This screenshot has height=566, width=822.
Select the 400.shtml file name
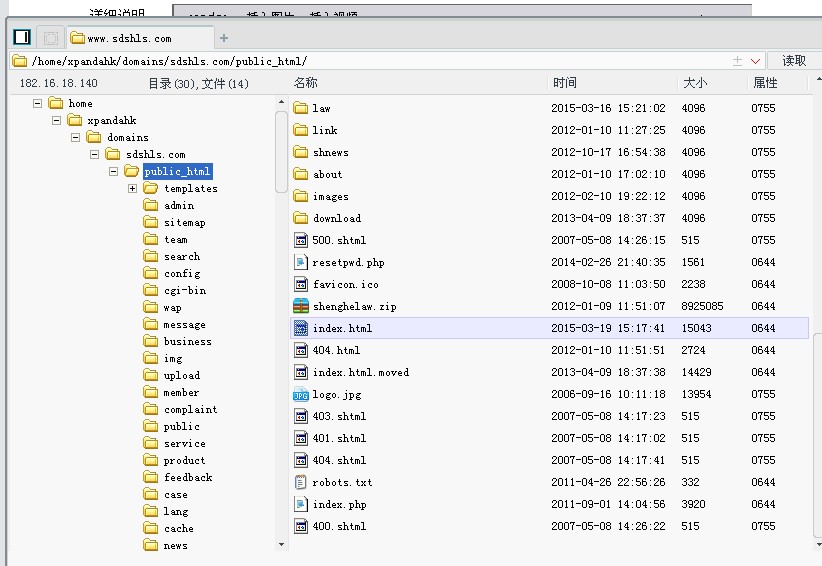coord(339,526)
